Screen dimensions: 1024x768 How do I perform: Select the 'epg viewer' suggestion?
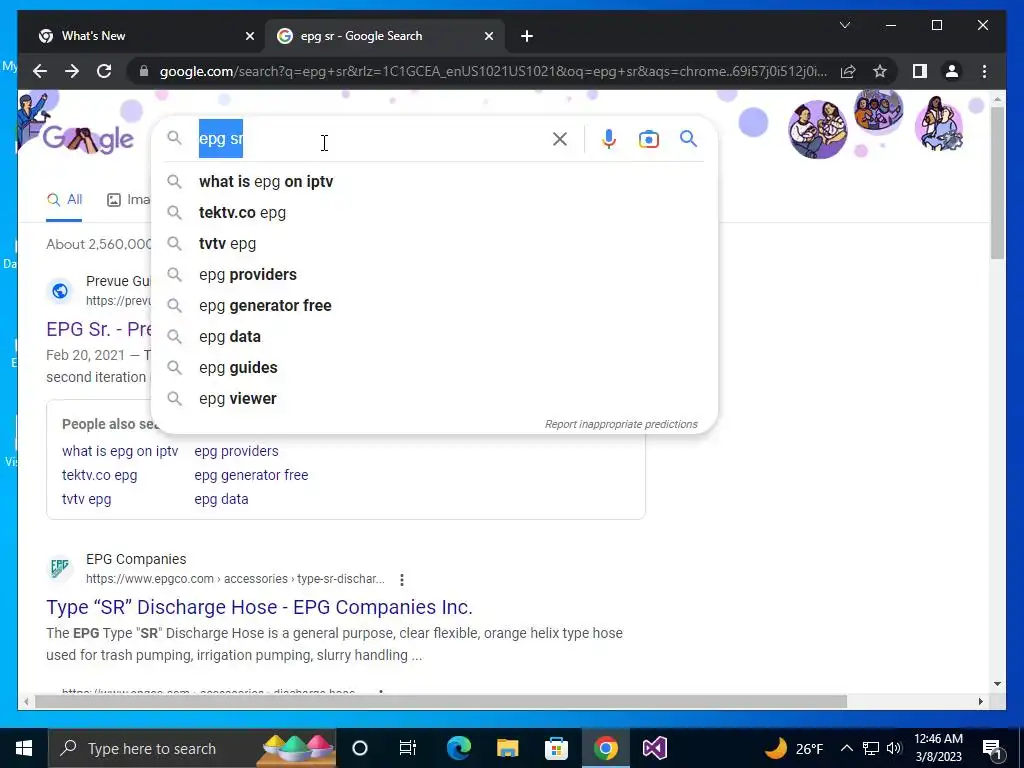click(434, 398)
